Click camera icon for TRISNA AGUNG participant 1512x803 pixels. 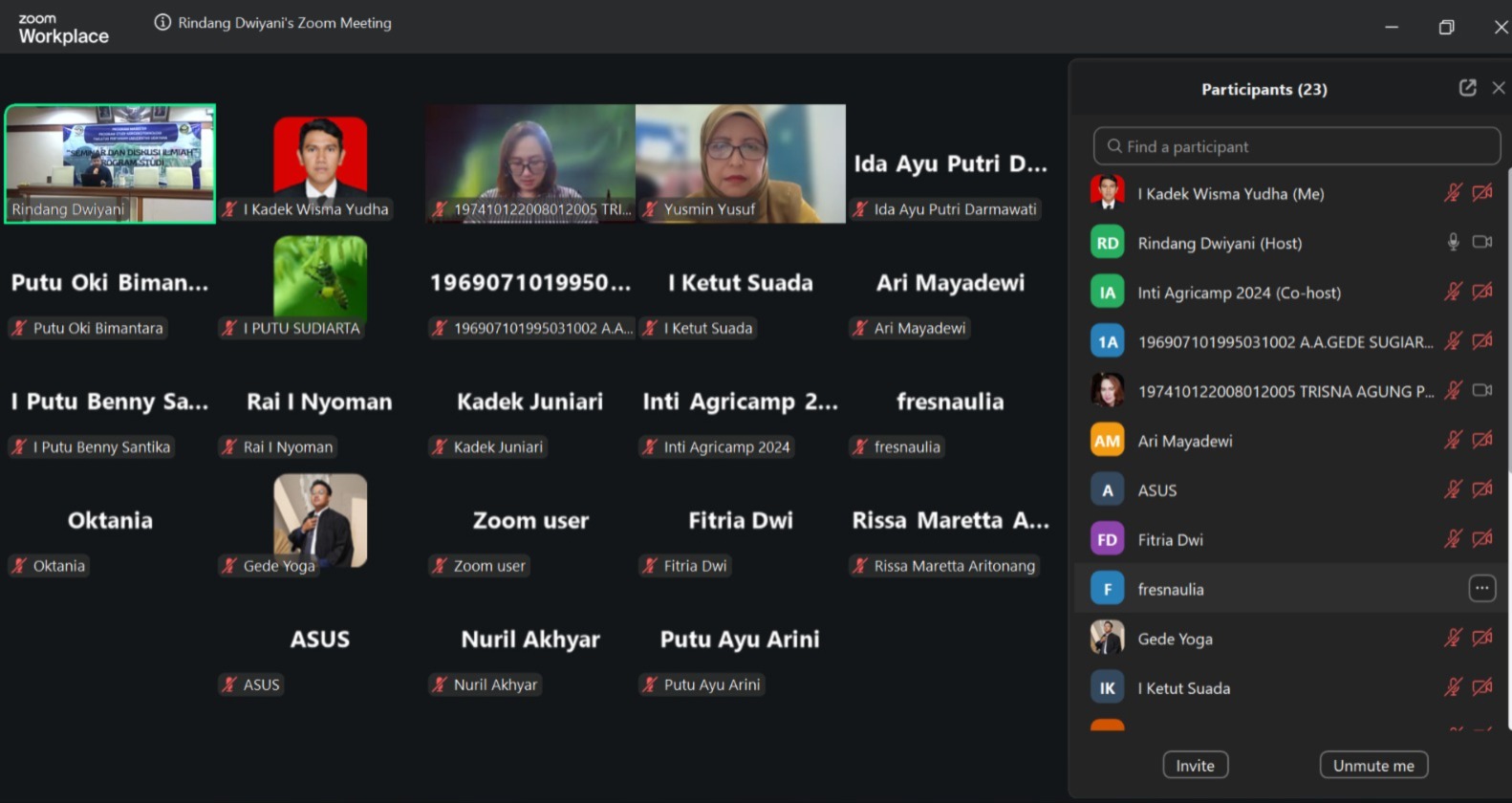click(x=1481, y=390)
